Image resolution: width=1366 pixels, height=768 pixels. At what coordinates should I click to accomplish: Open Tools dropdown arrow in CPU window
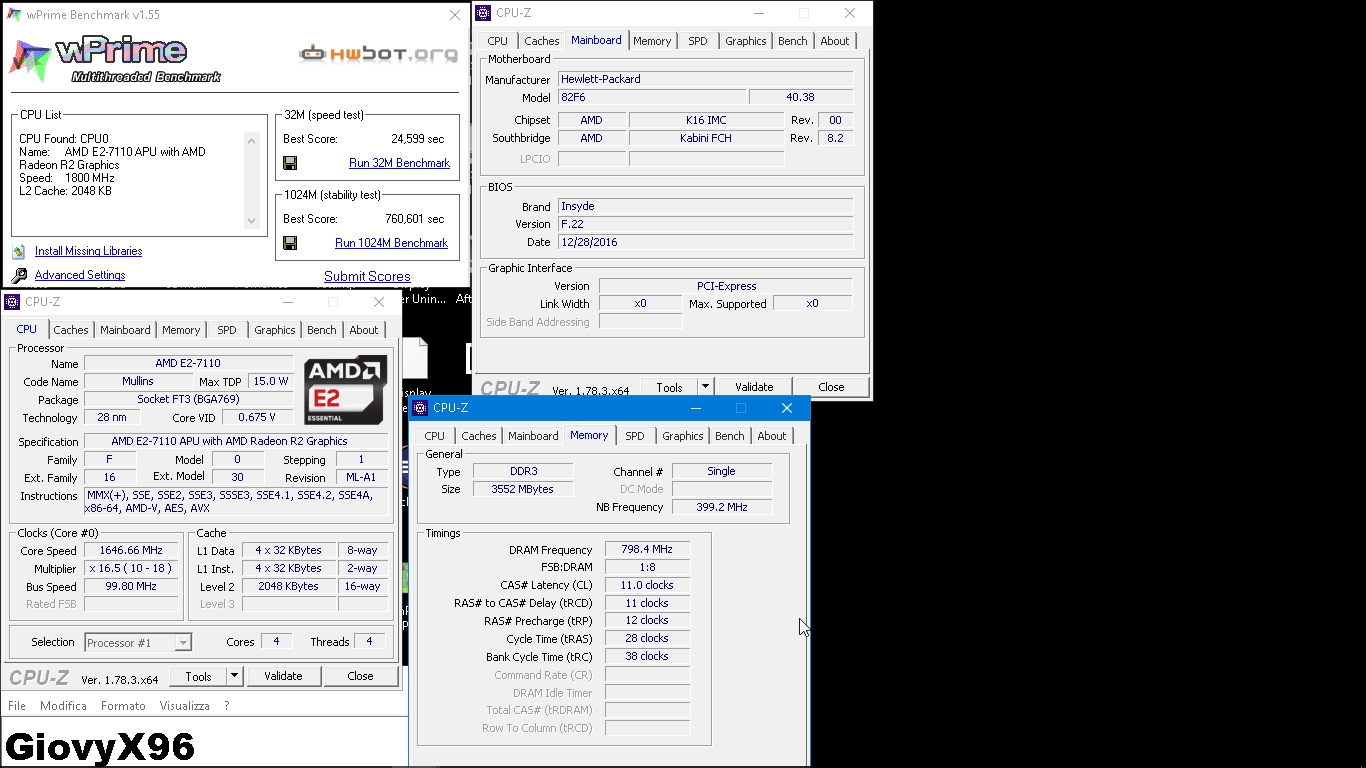click(x=234, y=676)
